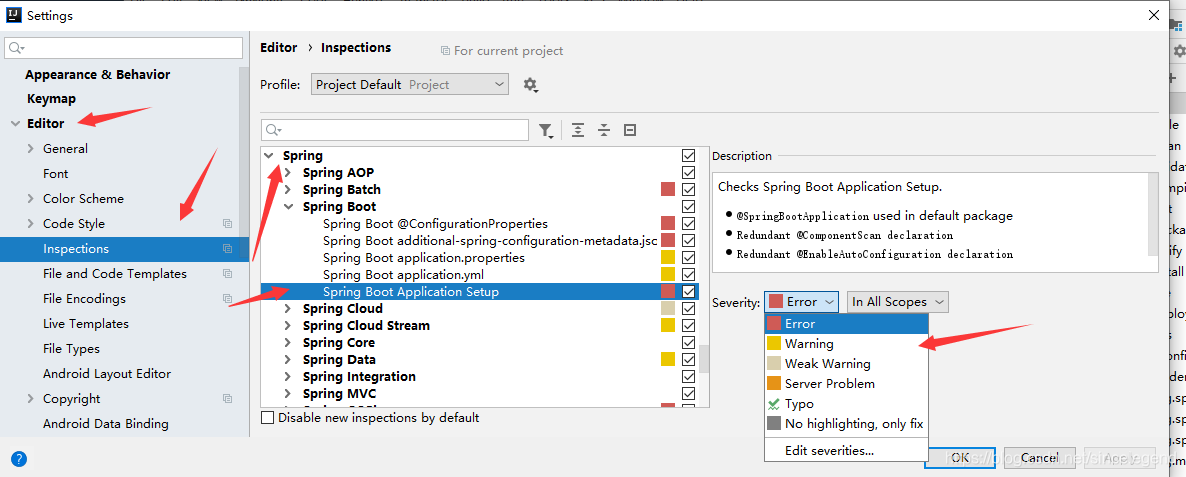Click into the settings search field
Image resolution: width=1186 pixels, height=477 pixels.
tap(123, 48)
